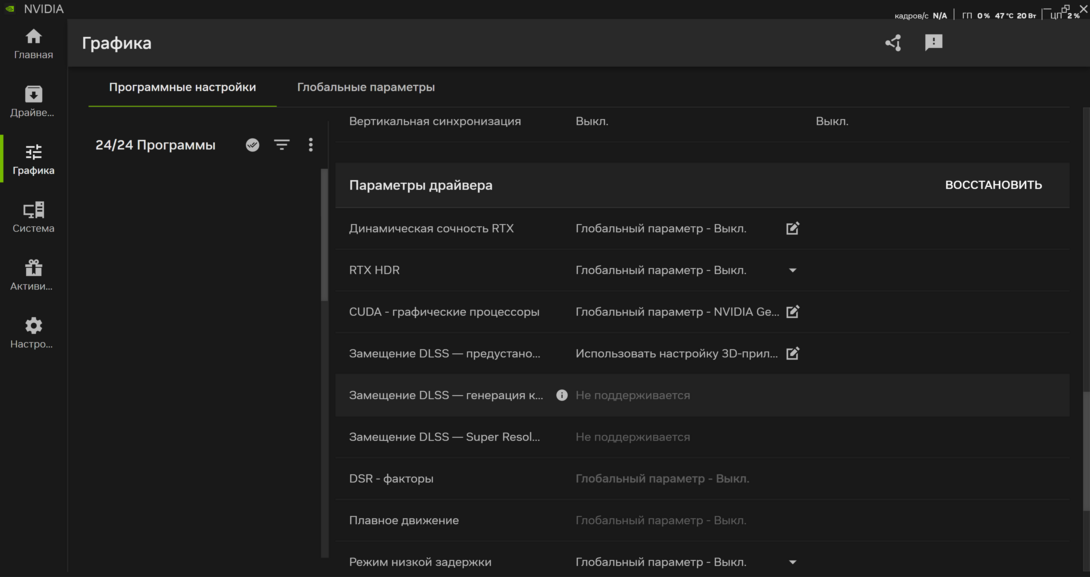The width and height of the screenshot is (1090, 577).
Task: Click the feedback exclamation icon
Action: coord(934,43)
